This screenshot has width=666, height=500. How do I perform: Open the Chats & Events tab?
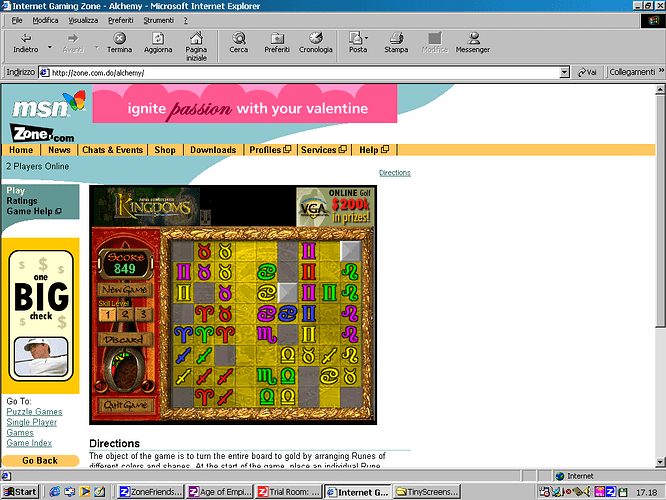click(113, 150)
